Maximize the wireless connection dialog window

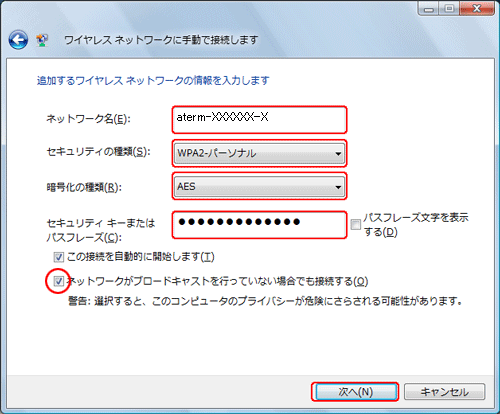tap(449, 9)
